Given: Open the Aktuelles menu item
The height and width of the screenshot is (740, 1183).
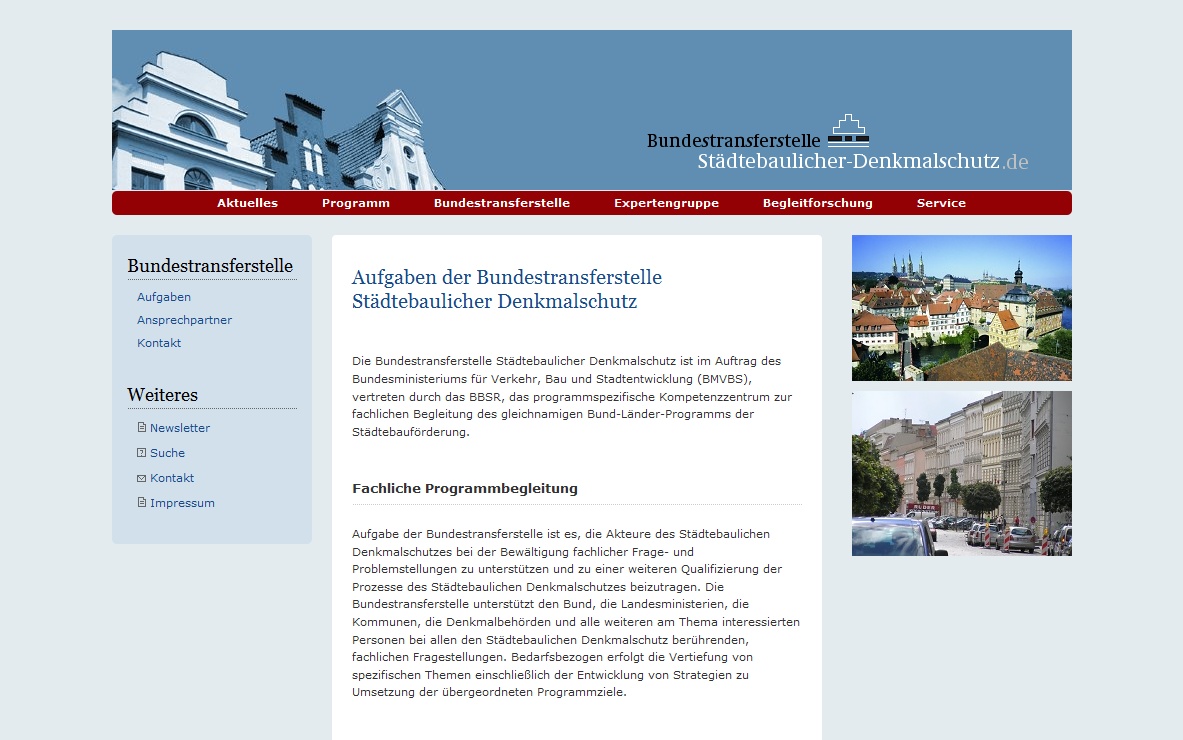Looking at the screenshot, I should (247, 203).
